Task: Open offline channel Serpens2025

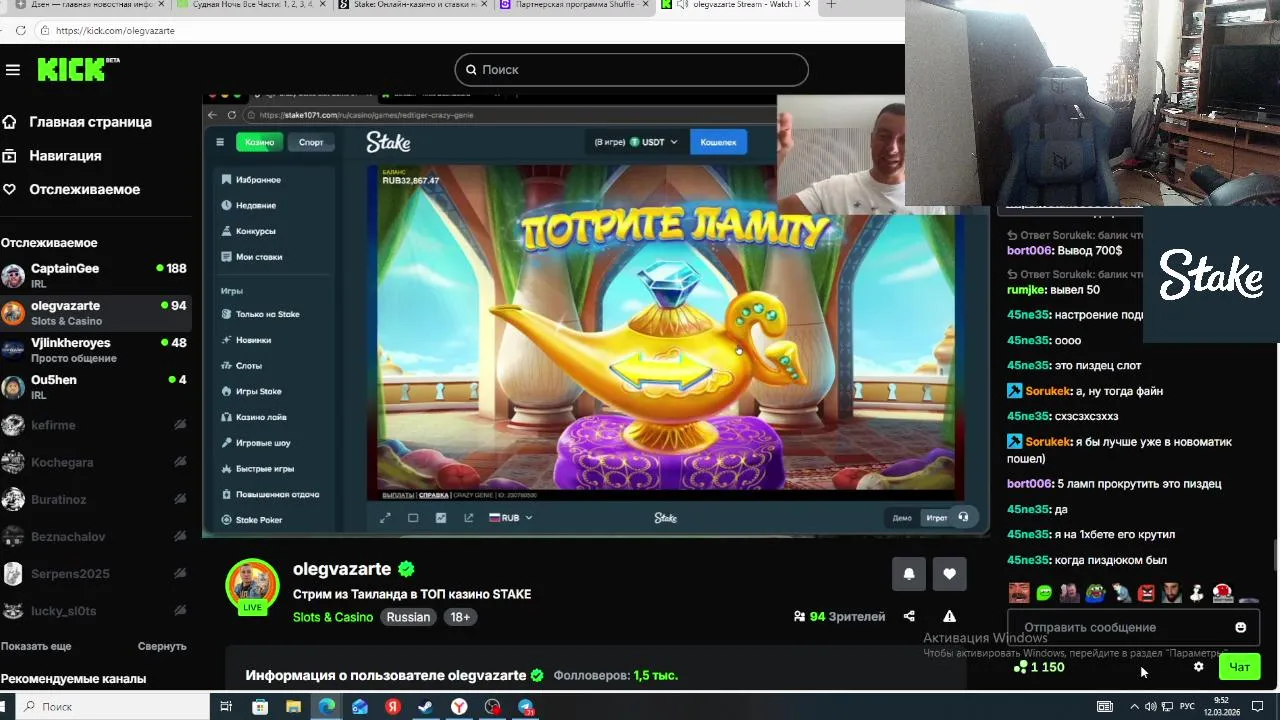Action: coord(96,573)
